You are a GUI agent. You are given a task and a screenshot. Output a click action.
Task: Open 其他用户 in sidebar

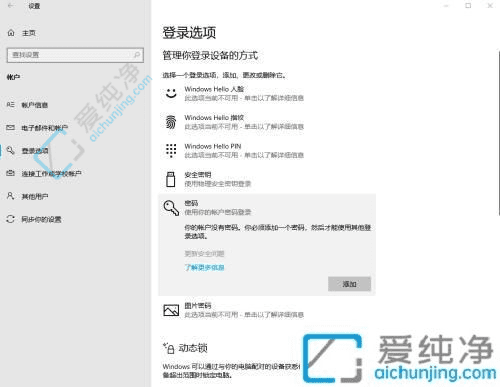click(x=35, y=196)
